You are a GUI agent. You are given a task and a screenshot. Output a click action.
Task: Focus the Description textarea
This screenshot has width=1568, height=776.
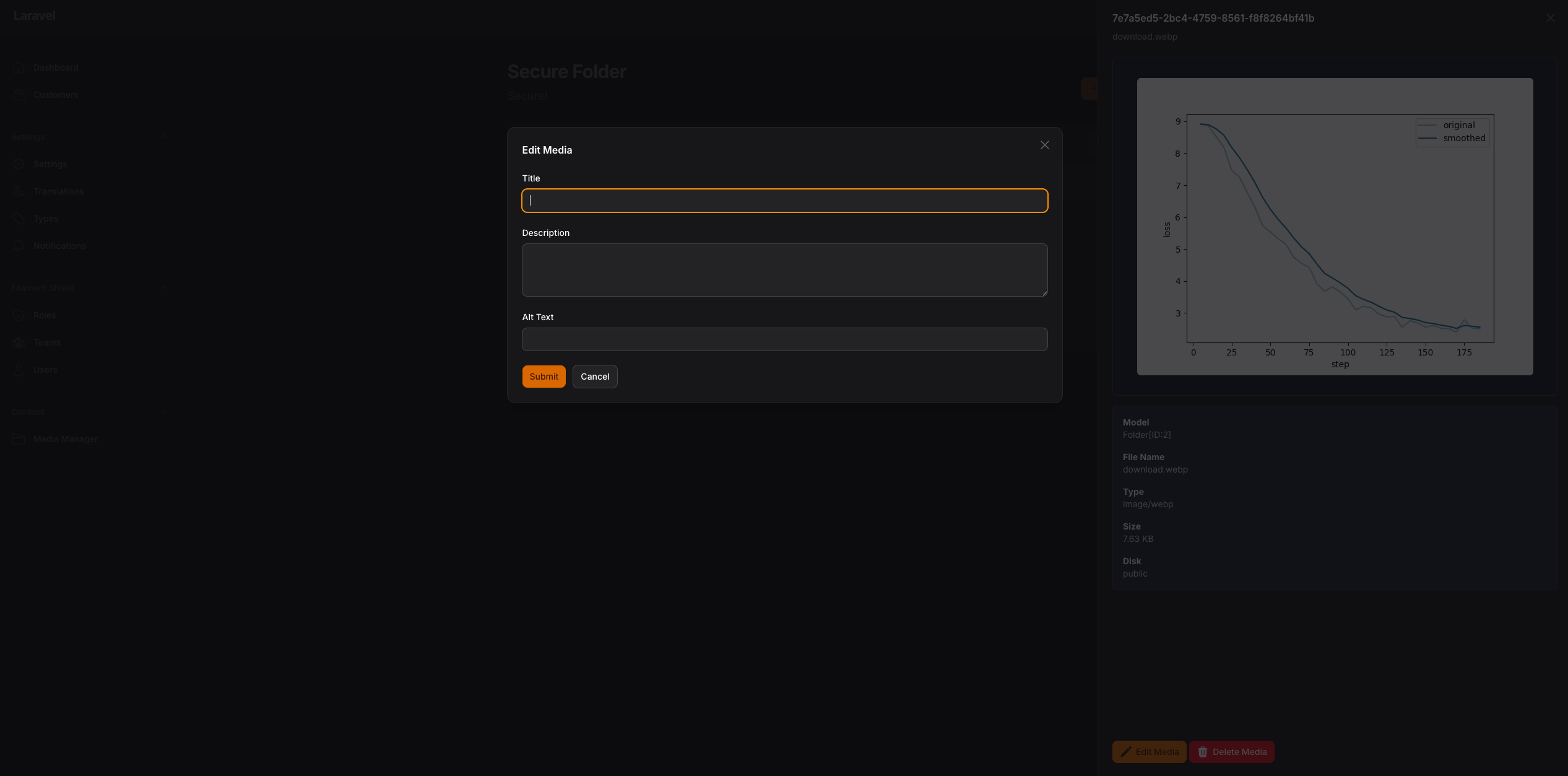tap(784, 270)
